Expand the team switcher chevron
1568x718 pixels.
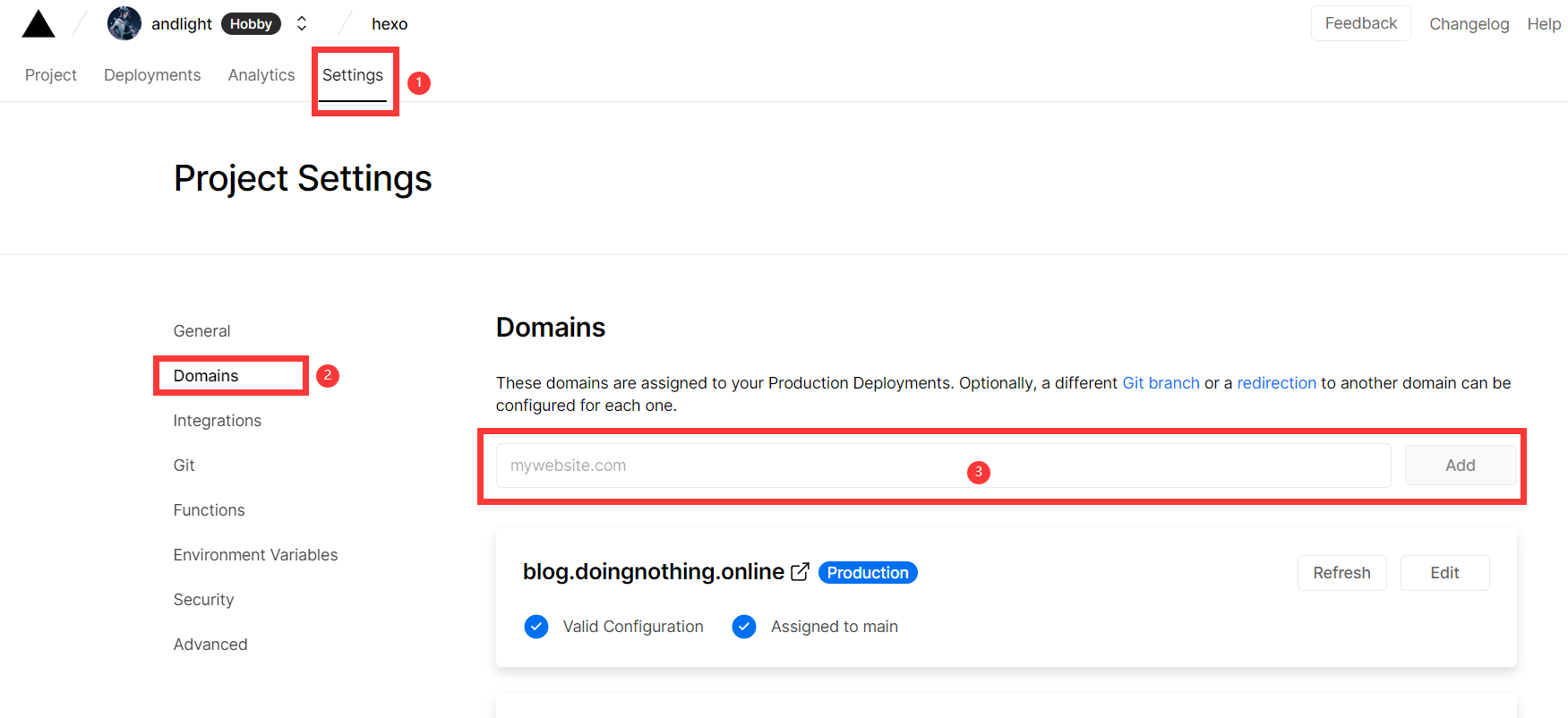coord(302,23)
